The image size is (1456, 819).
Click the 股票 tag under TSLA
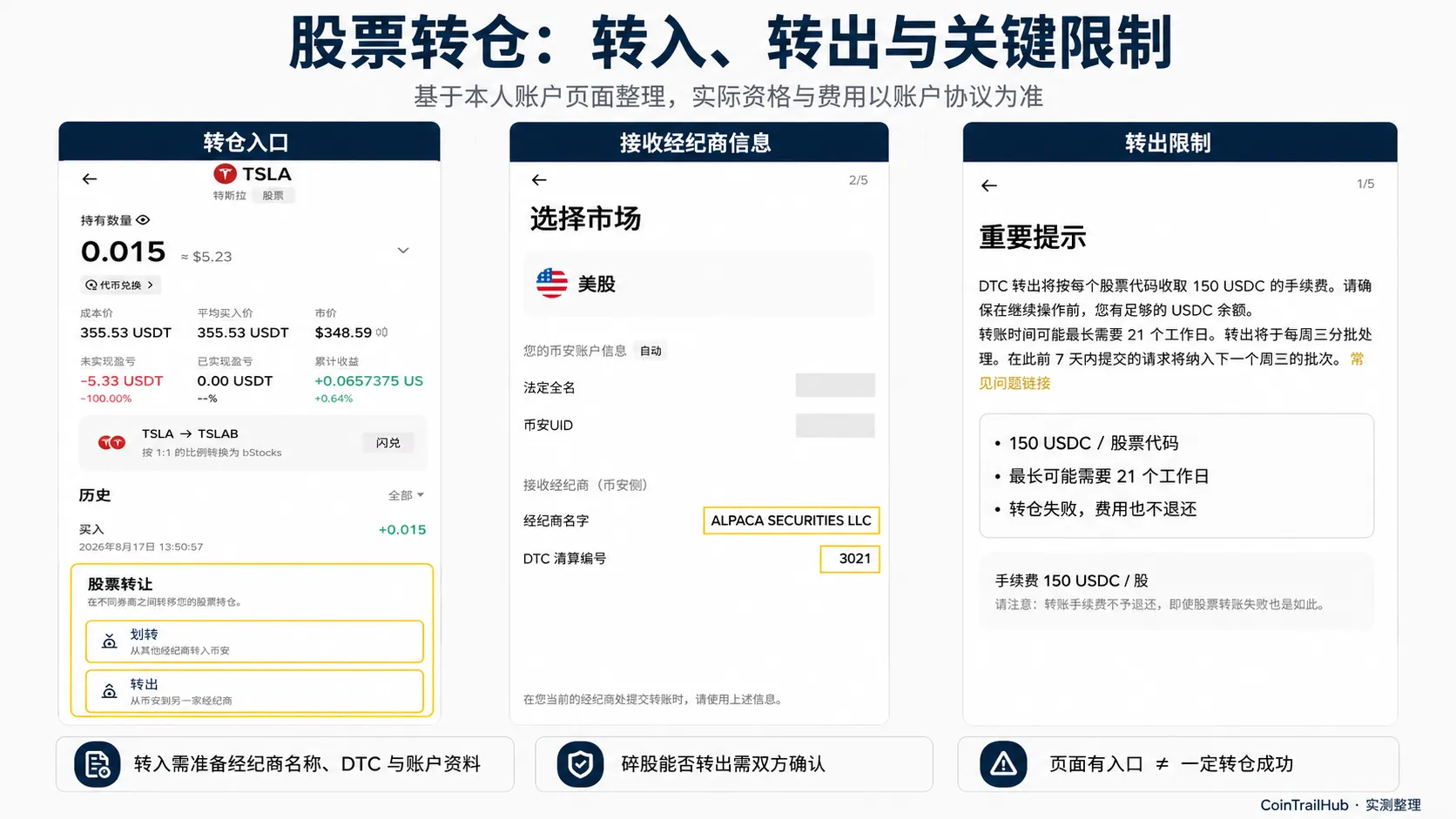273,196
